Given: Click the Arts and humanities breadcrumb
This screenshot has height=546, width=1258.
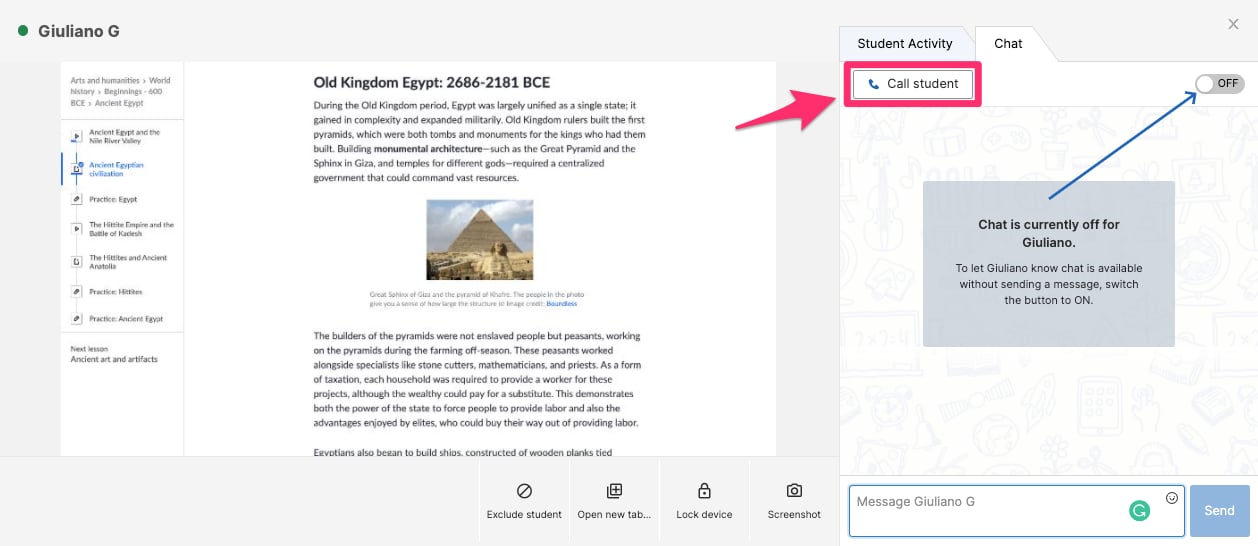Looking at the screenshot, I should (x=106, y=80).
